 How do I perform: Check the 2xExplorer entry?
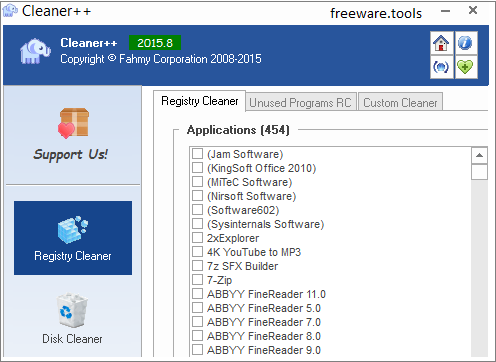coord(197,238)
